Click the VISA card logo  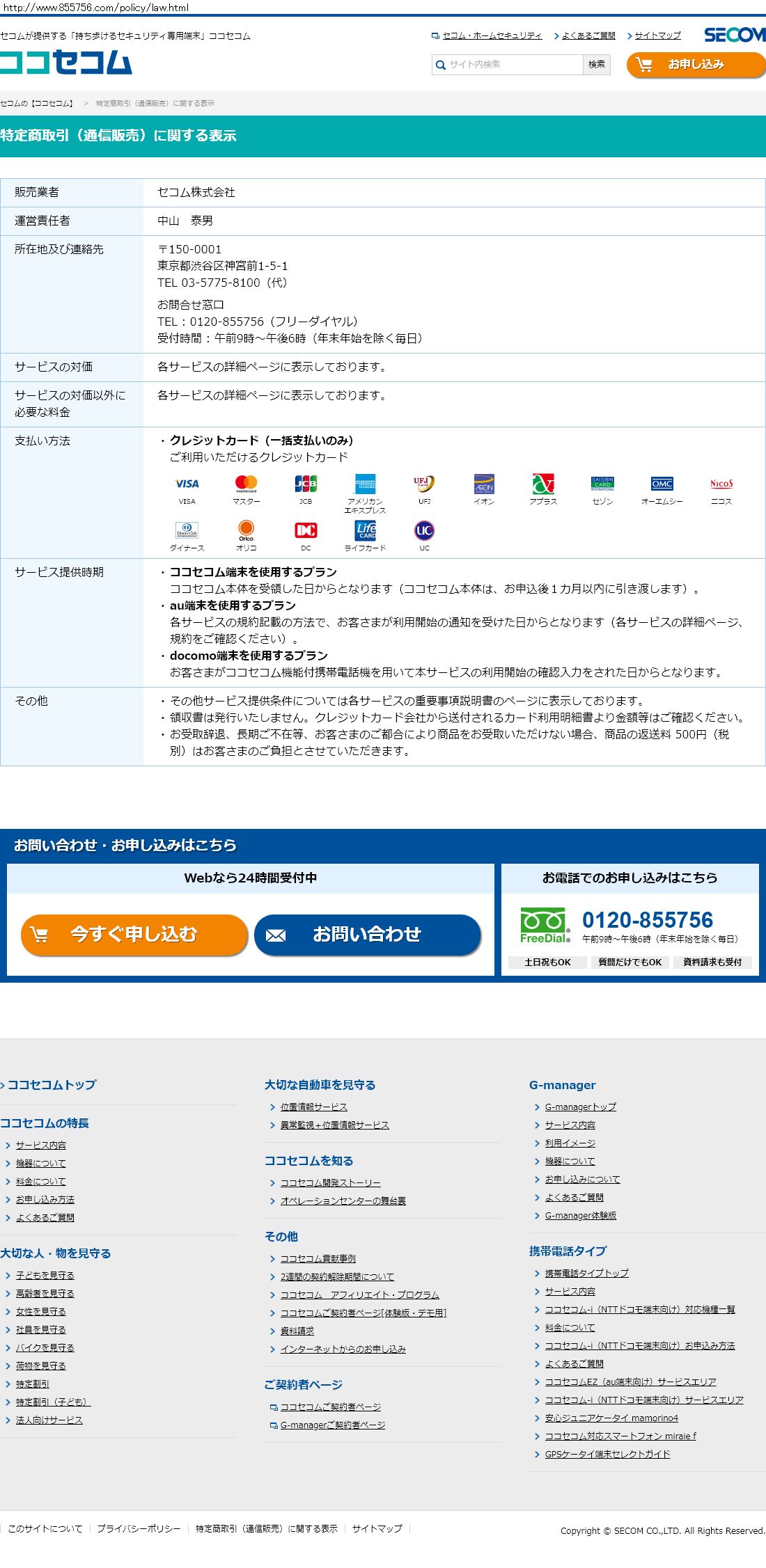pos(187,484)
